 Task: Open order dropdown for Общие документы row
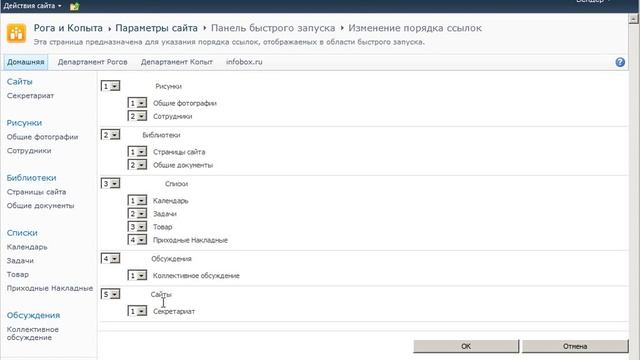point(137,165)
